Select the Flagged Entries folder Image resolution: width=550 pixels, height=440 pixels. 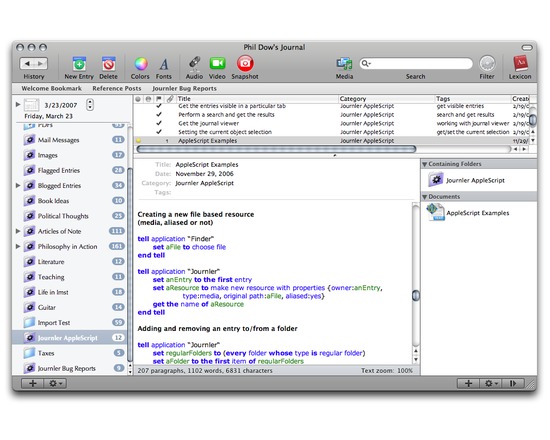[x=74, y=171]
